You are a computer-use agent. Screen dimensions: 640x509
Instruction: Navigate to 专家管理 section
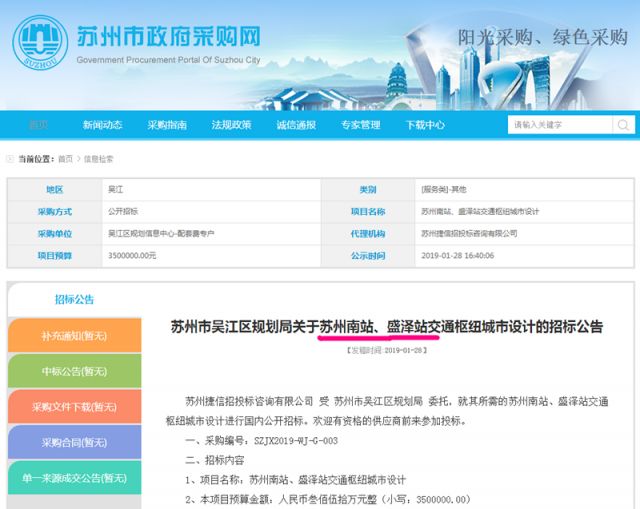[x=360, y=125]
